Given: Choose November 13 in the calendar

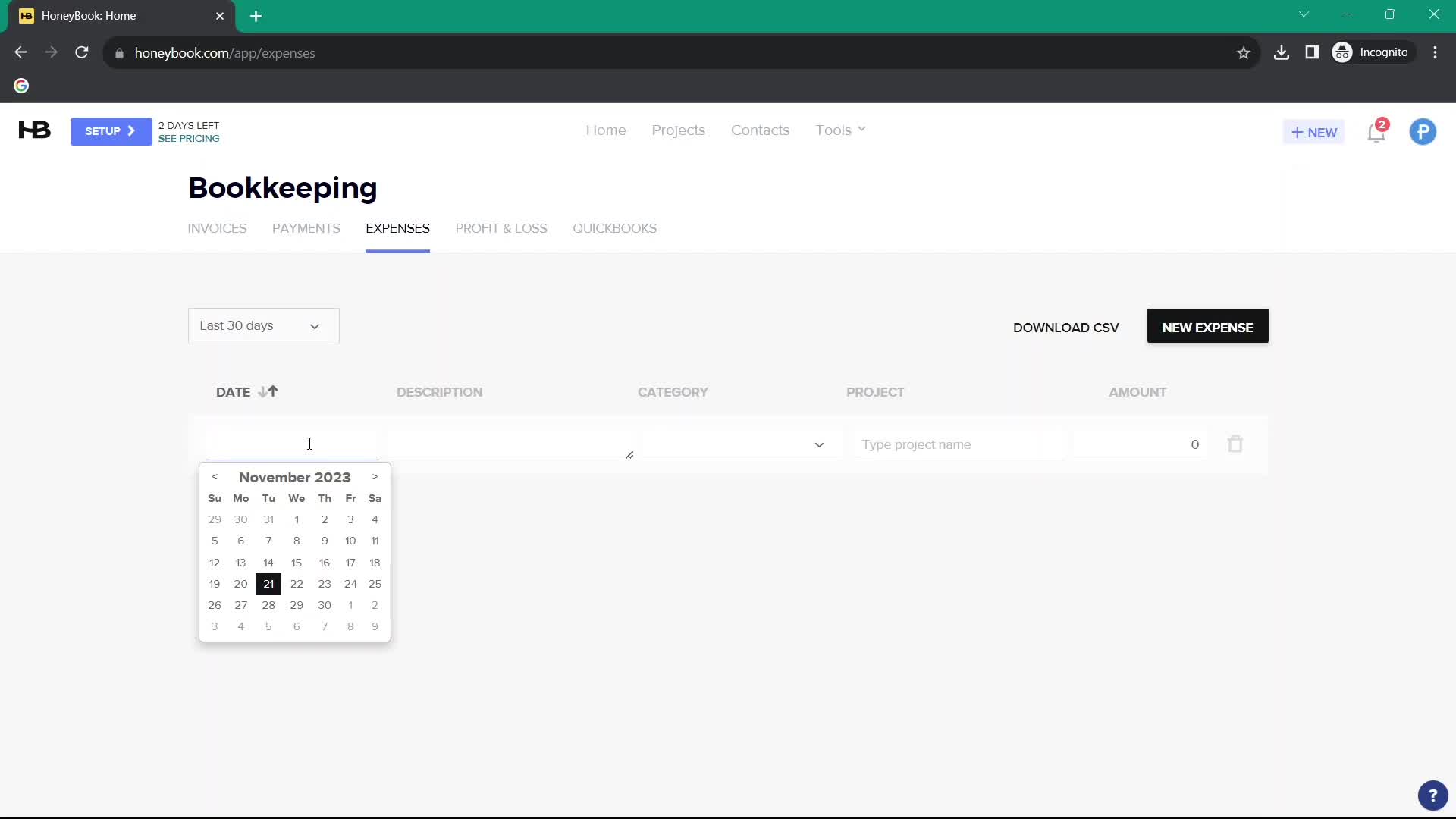Looking at the screenshot, I should 240,563.
